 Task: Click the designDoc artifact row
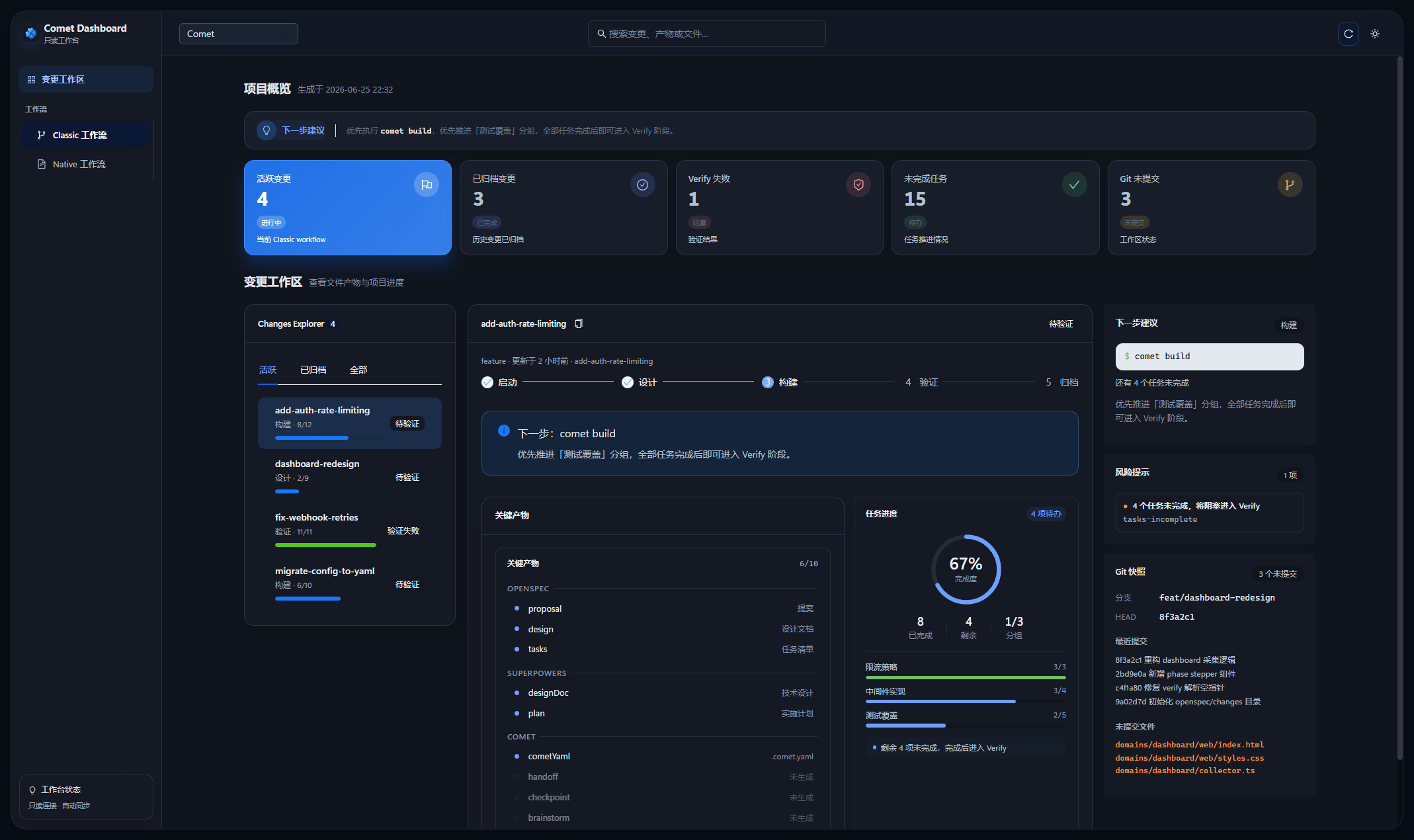pos(663,693)
